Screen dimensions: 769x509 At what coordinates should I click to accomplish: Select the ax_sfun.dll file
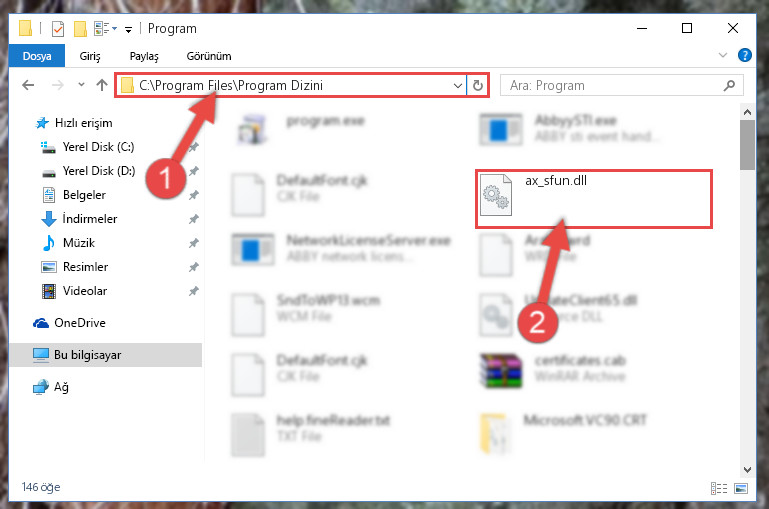pos(593,199)
